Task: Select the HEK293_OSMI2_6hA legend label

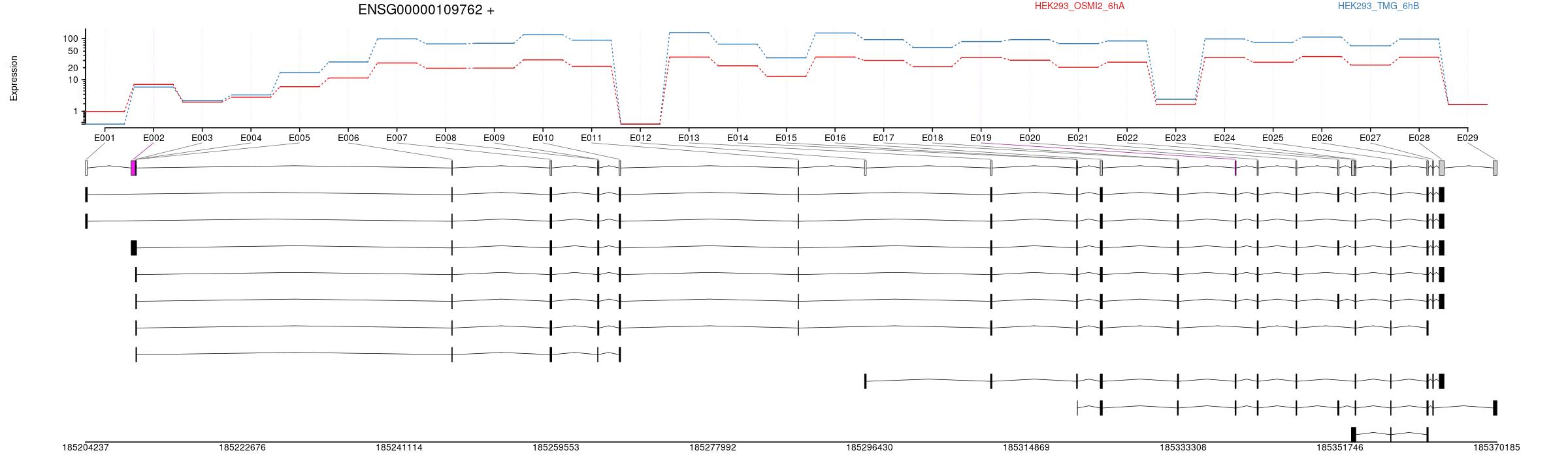Action: [x=1079, y=6]
